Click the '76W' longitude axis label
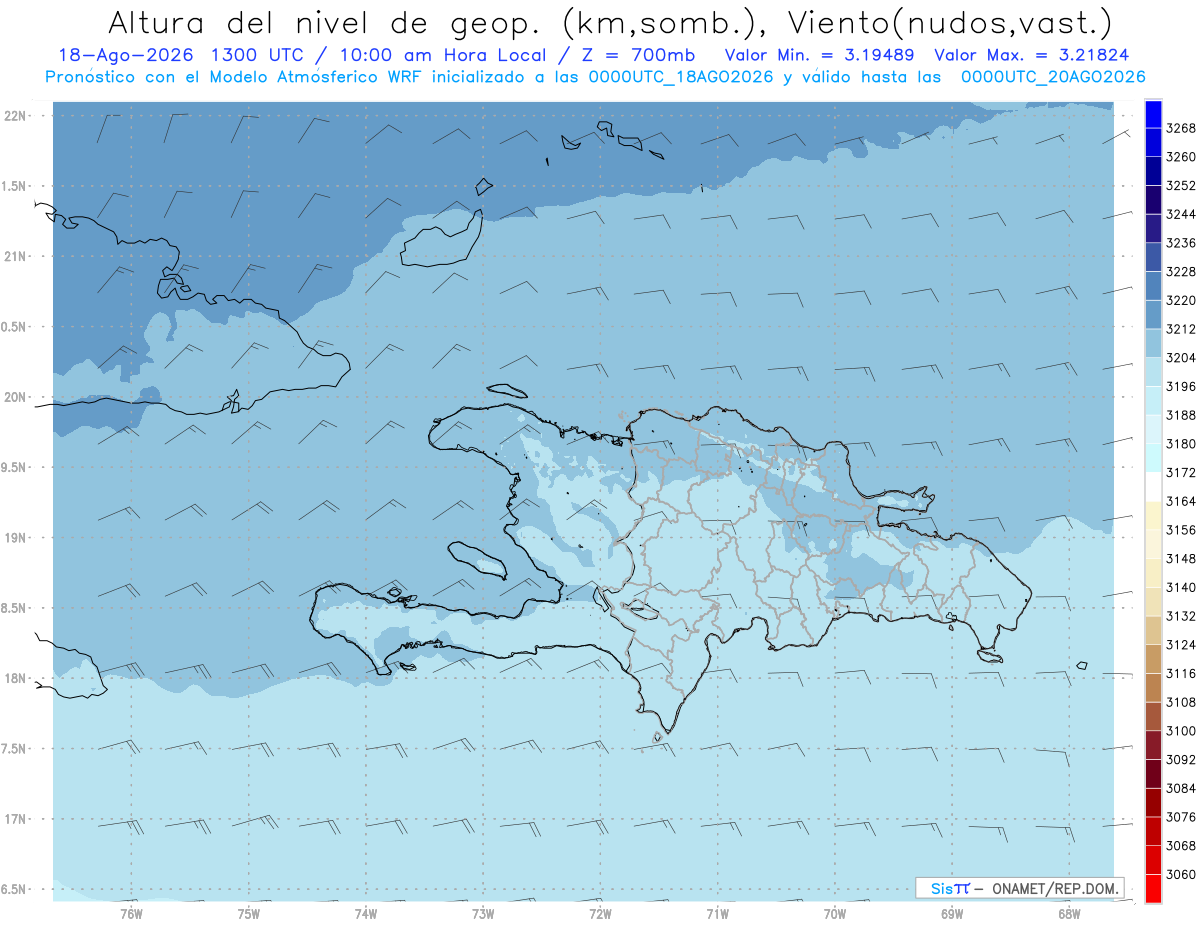The image size is (1200, 927). [131, 914]
